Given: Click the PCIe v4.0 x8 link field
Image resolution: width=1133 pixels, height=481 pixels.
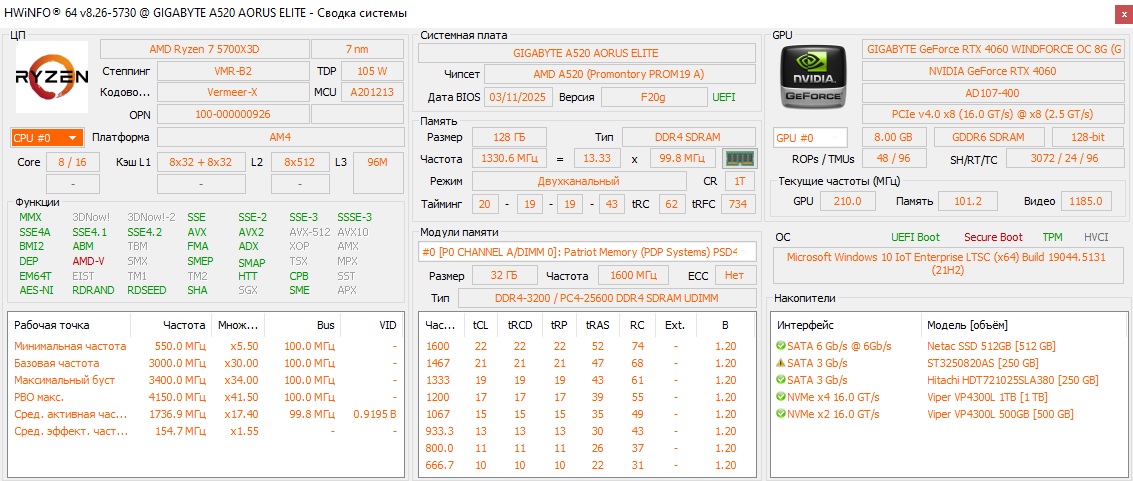Looking at the screenshot, I should 992,114.
